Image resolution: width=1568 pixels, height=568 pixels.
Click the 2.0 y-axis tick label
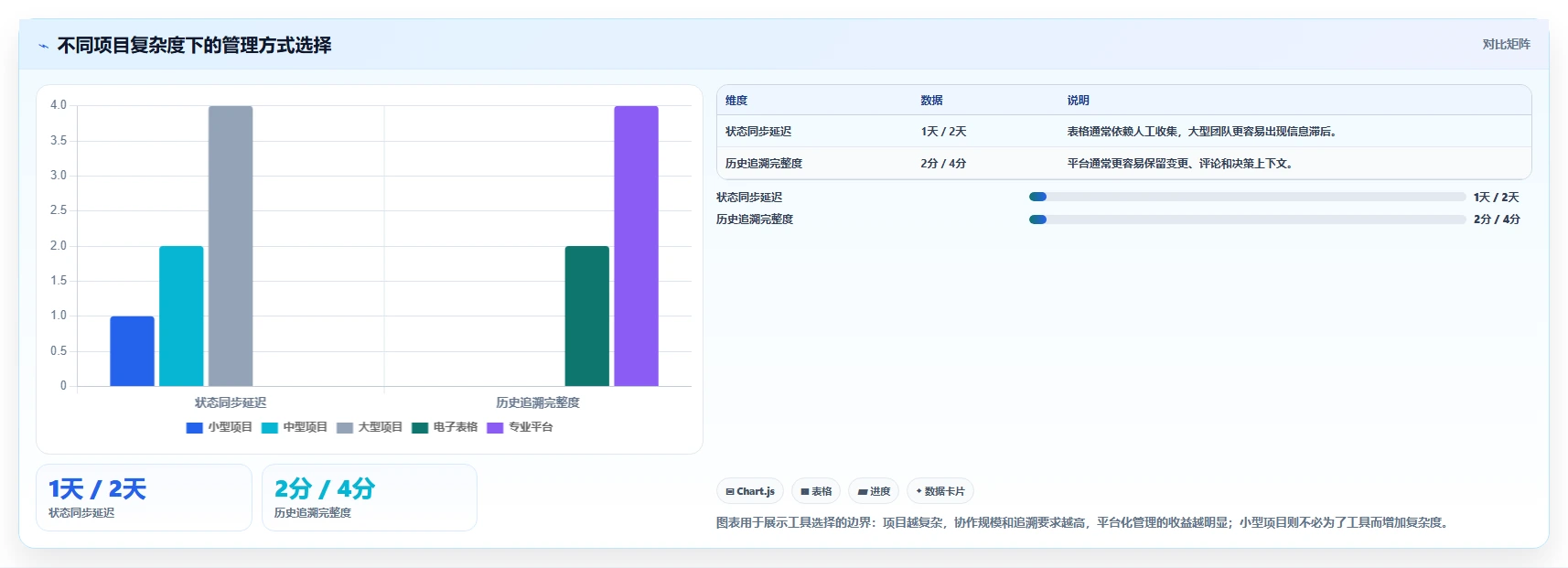coord(59,246)
